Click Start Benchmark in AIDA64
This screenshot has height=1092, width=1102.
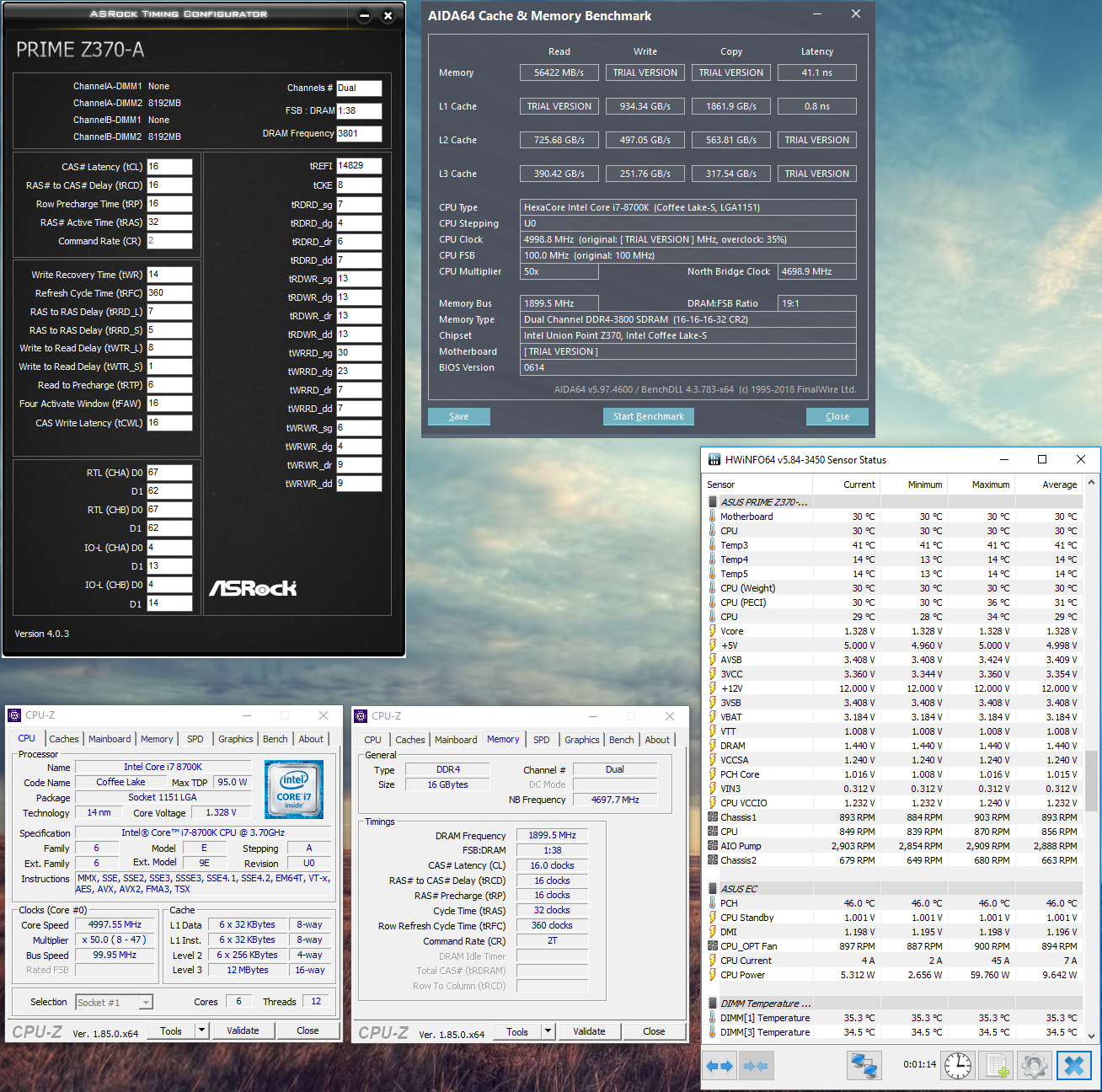point(649,416)
